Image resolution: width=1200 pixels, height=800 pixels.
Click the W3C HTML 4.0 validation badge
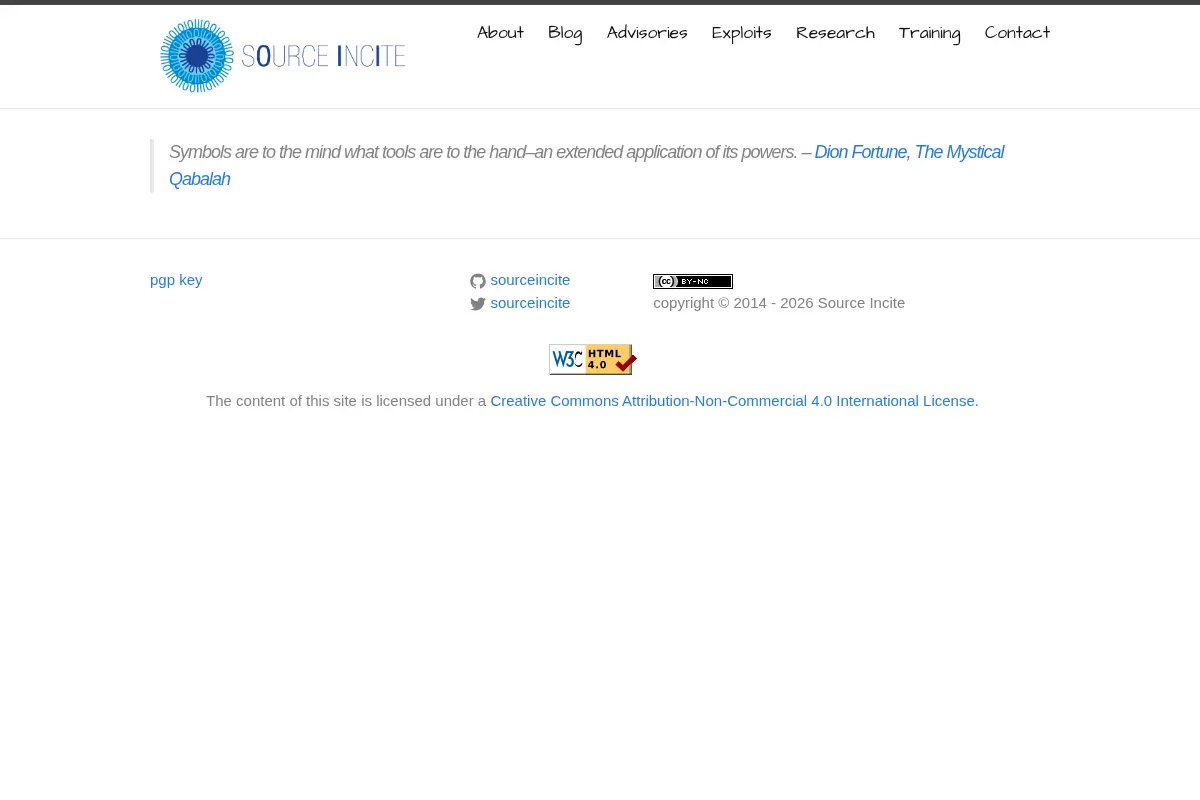tap(593, 359)
